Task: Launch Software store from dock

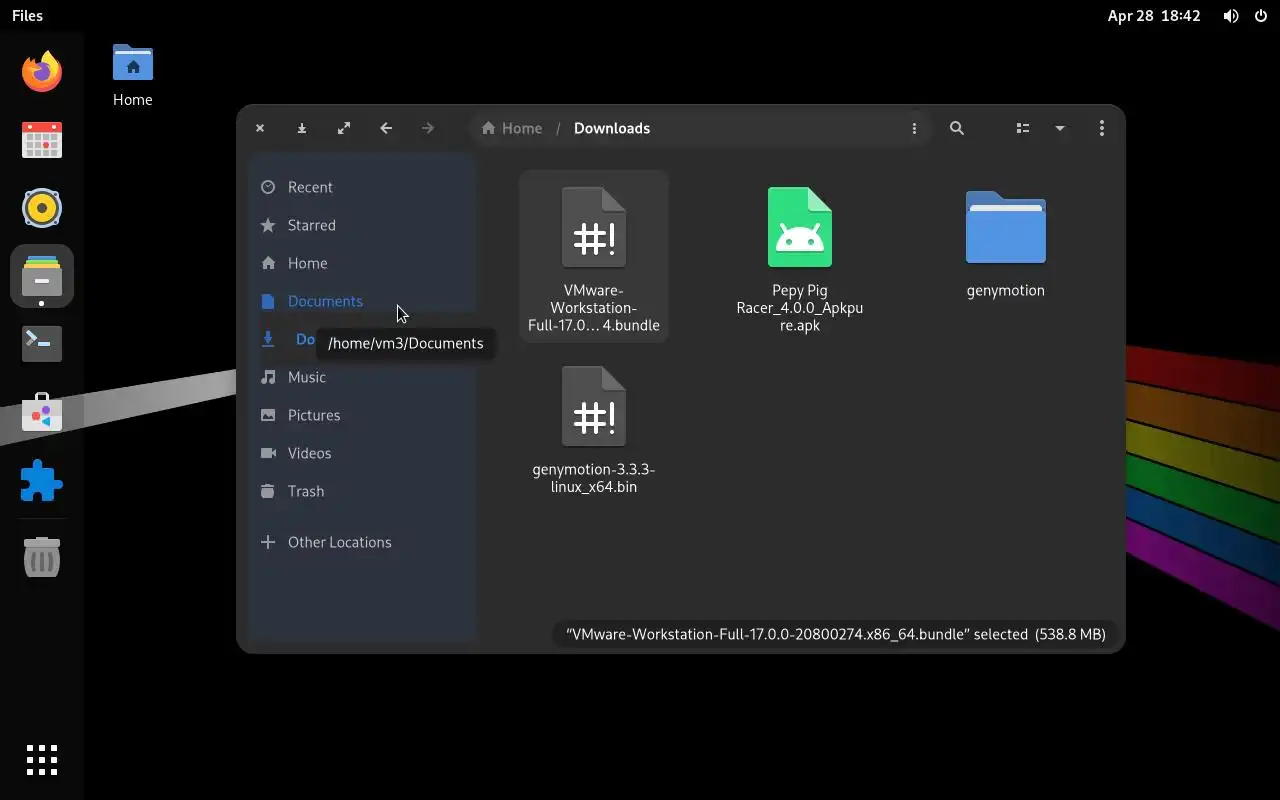Action: pos(42,412)
